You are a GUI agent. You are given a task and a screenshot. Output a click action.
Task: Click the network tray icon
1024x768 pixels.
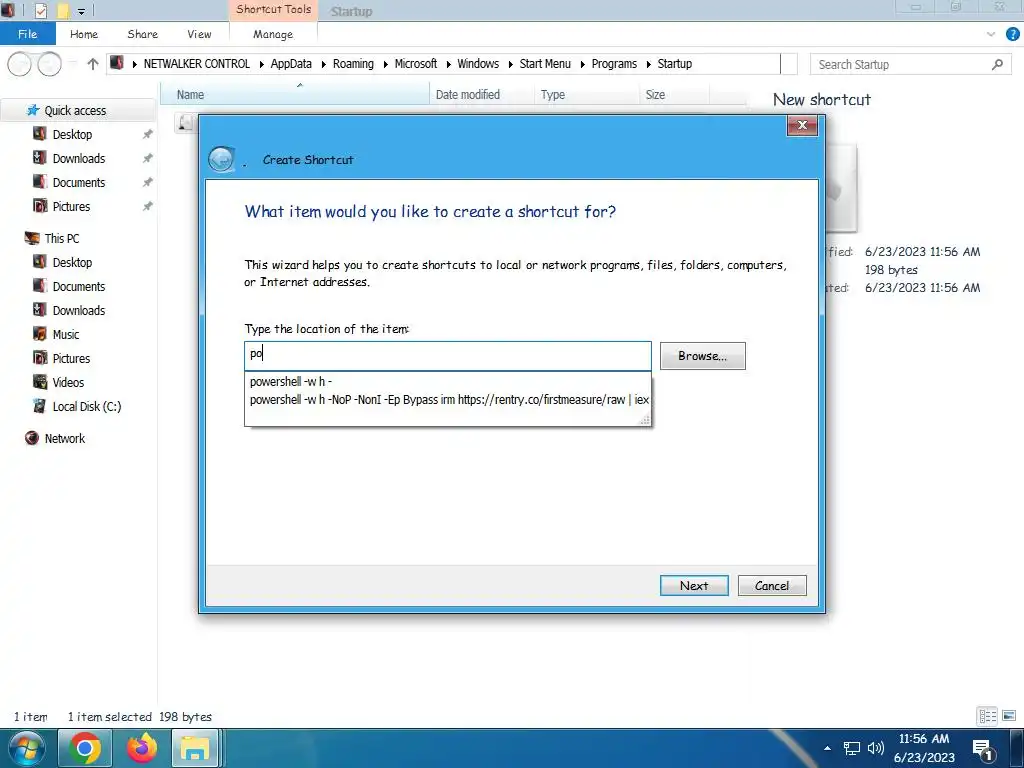[x=852, y=748]
